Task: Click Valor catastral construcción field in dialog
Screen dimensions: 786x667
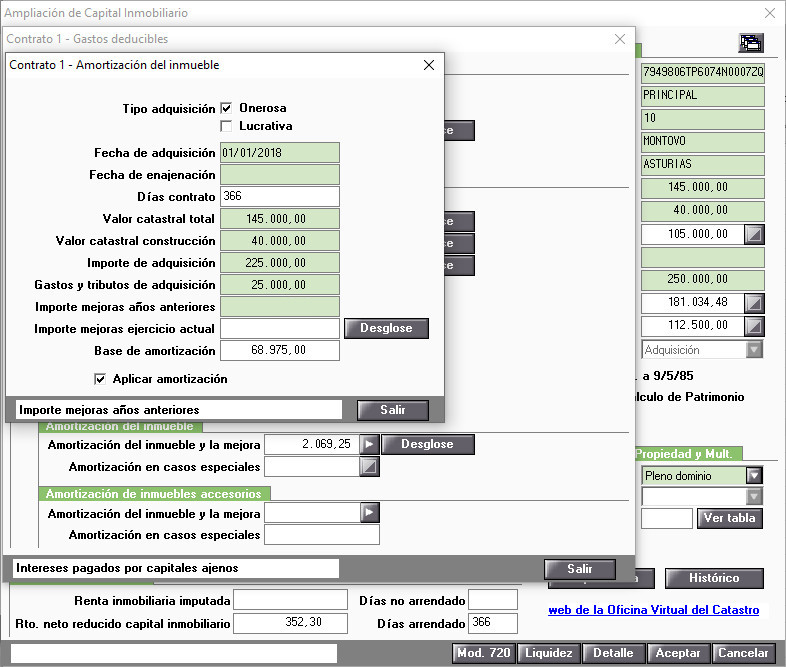Action: pyautogui.click(x=280, y=241)
